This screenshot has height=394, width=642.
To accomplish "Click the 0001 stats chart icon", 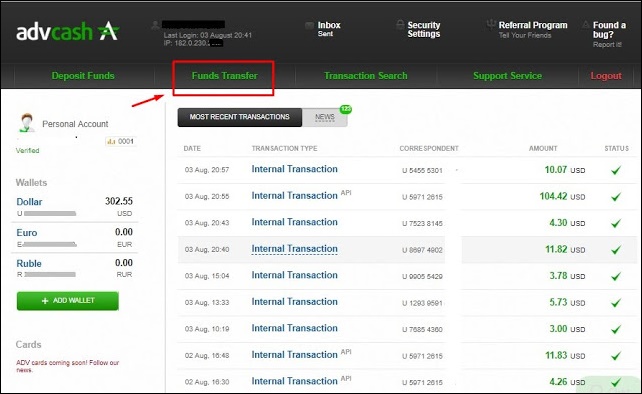I will tap(111, 142).
